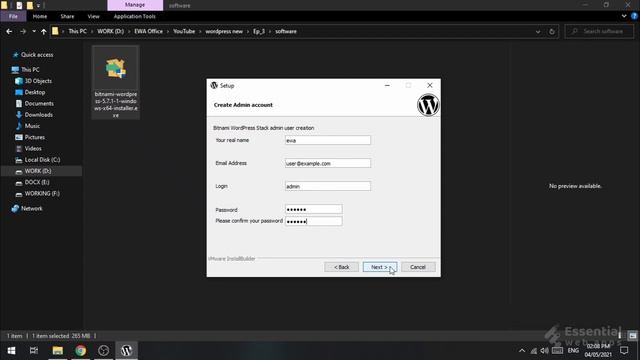
Task: Go forward in File Explorer
Action: [23, 31]
